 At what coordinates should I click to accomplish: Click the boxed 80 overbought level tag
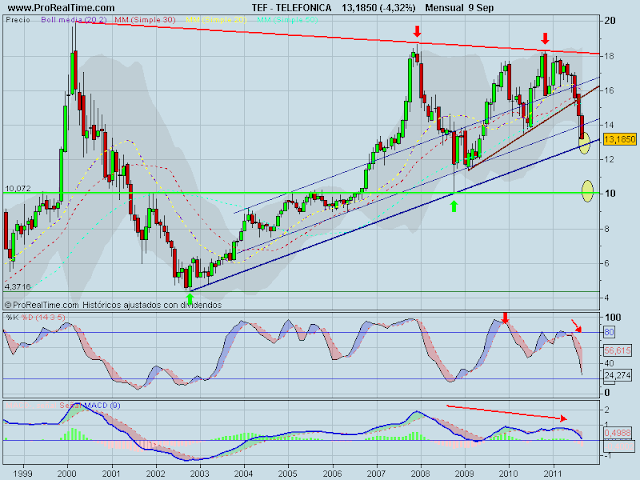pyautogui.click(x=609, y=332)
